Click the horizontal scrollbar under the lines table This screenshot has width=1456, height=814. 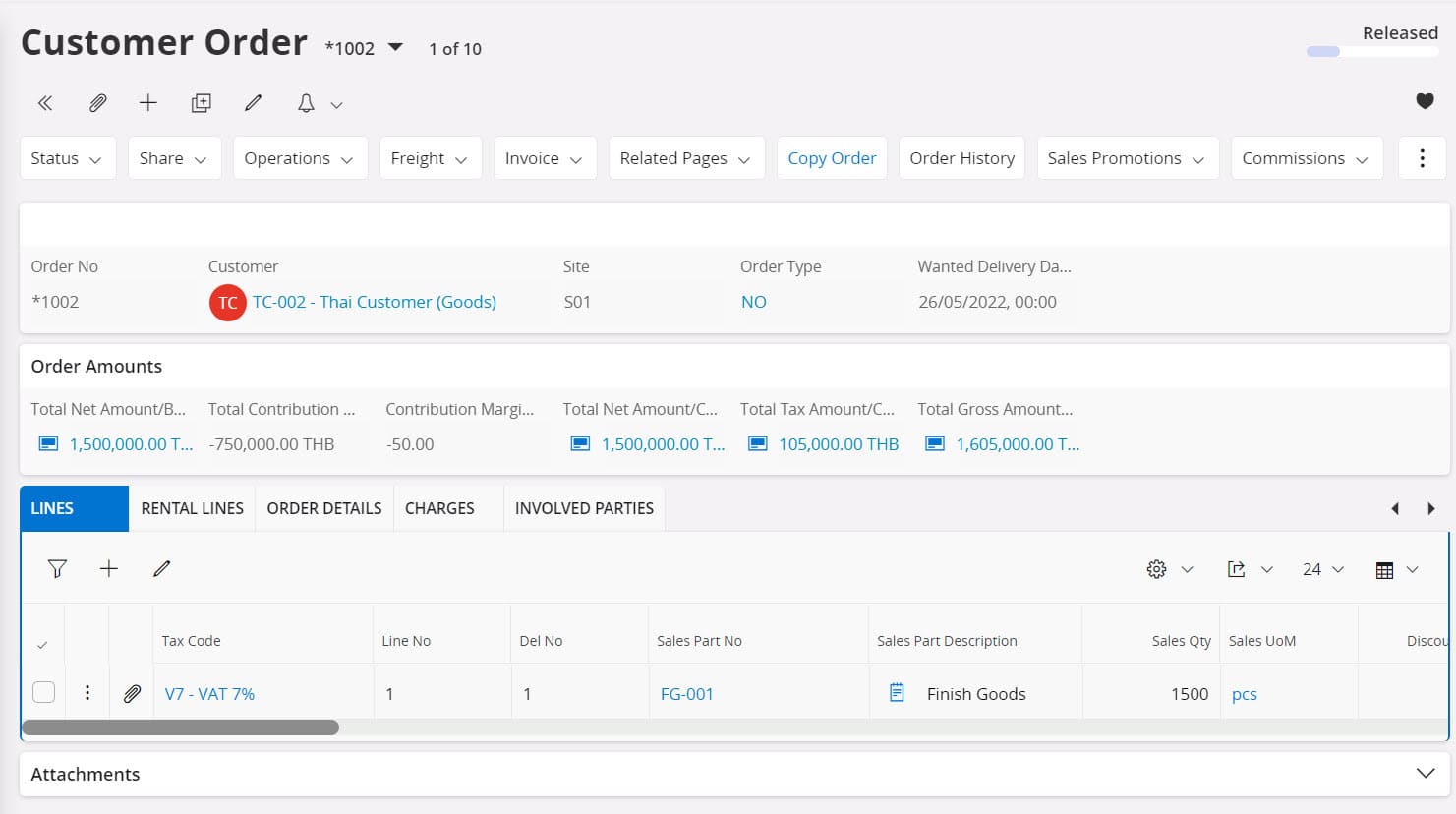click(180, 727)
